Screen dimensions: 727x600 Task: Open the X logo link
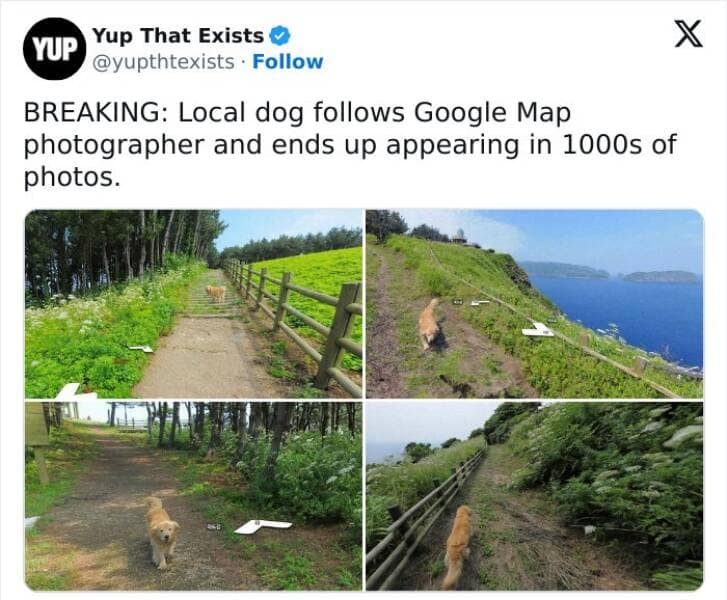pyautogui.click(x=689, y=34)
